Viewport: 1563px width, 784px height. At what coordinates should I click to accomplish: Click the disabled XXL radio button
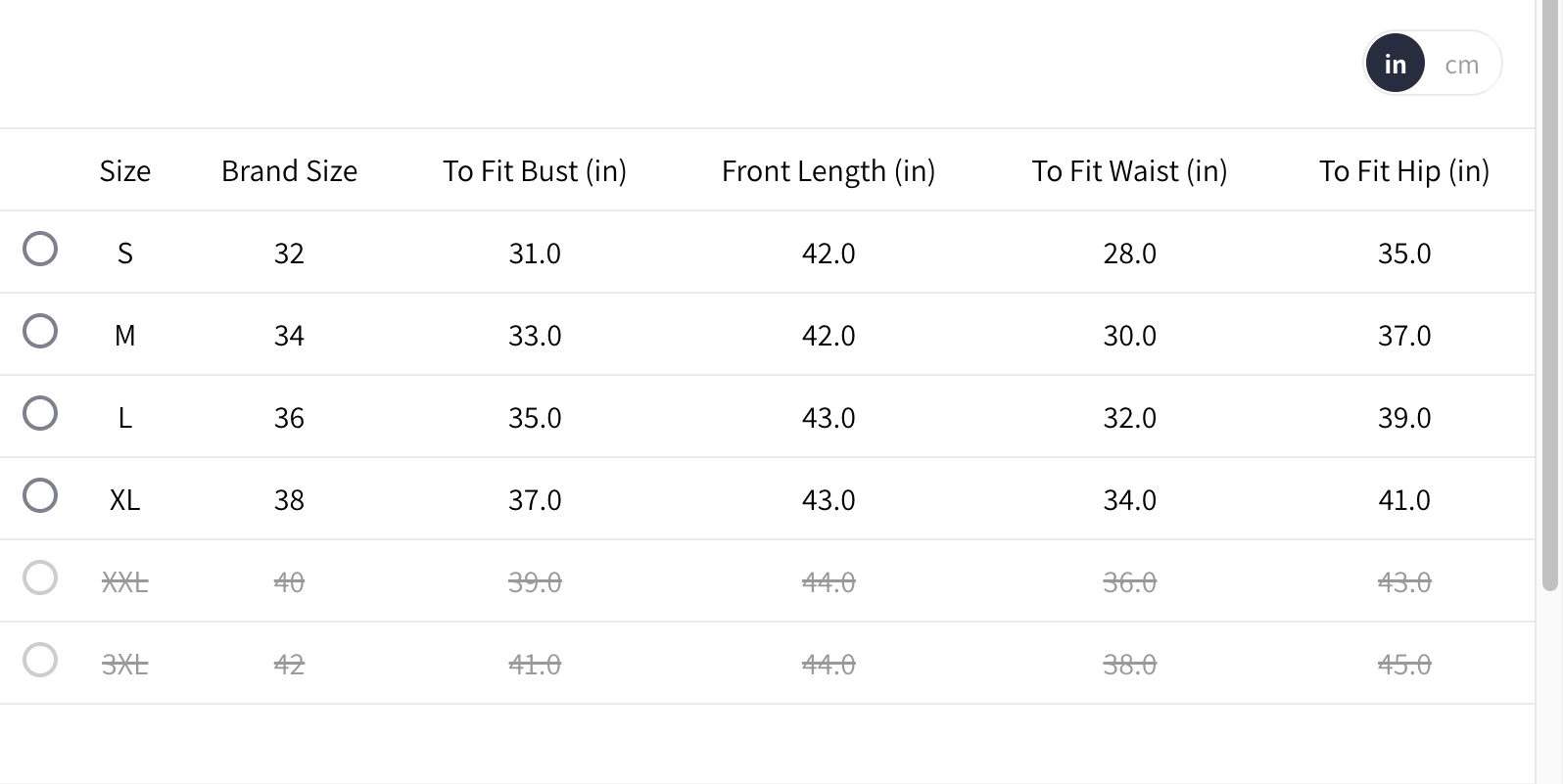40,577
